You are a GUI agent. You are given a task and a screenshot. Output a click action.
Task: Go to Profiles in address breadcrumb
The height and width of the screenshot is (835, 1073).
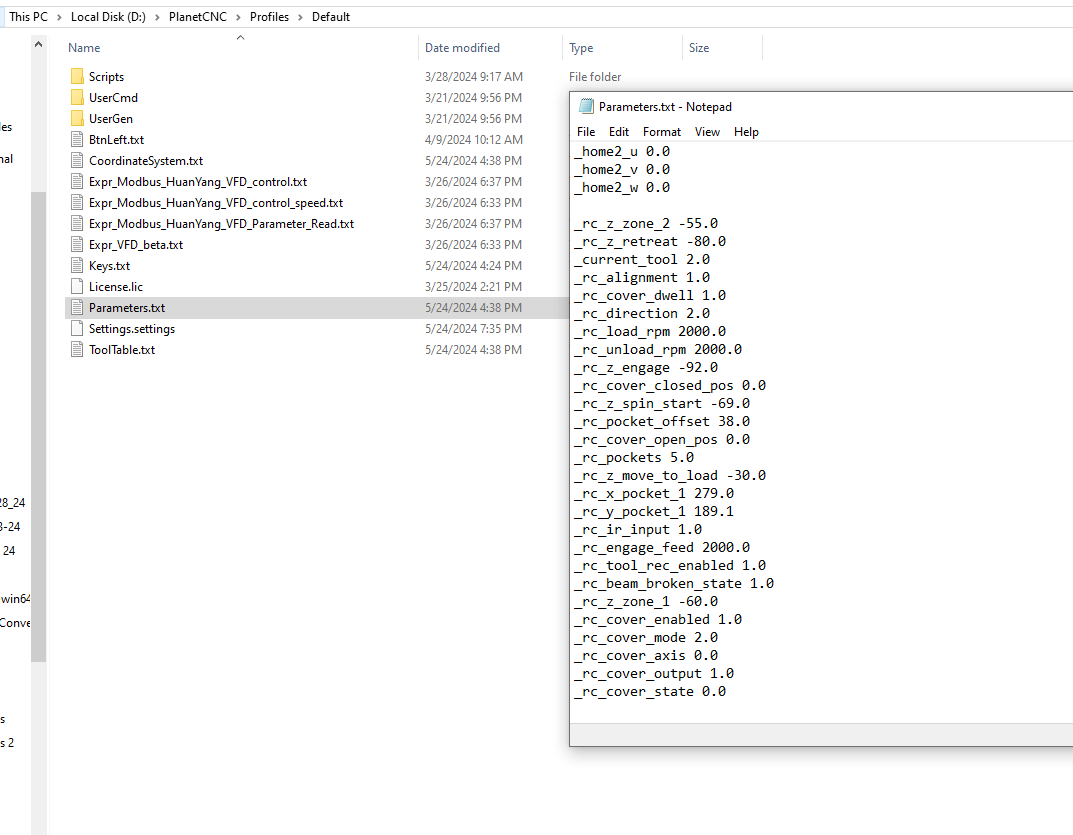269,17
